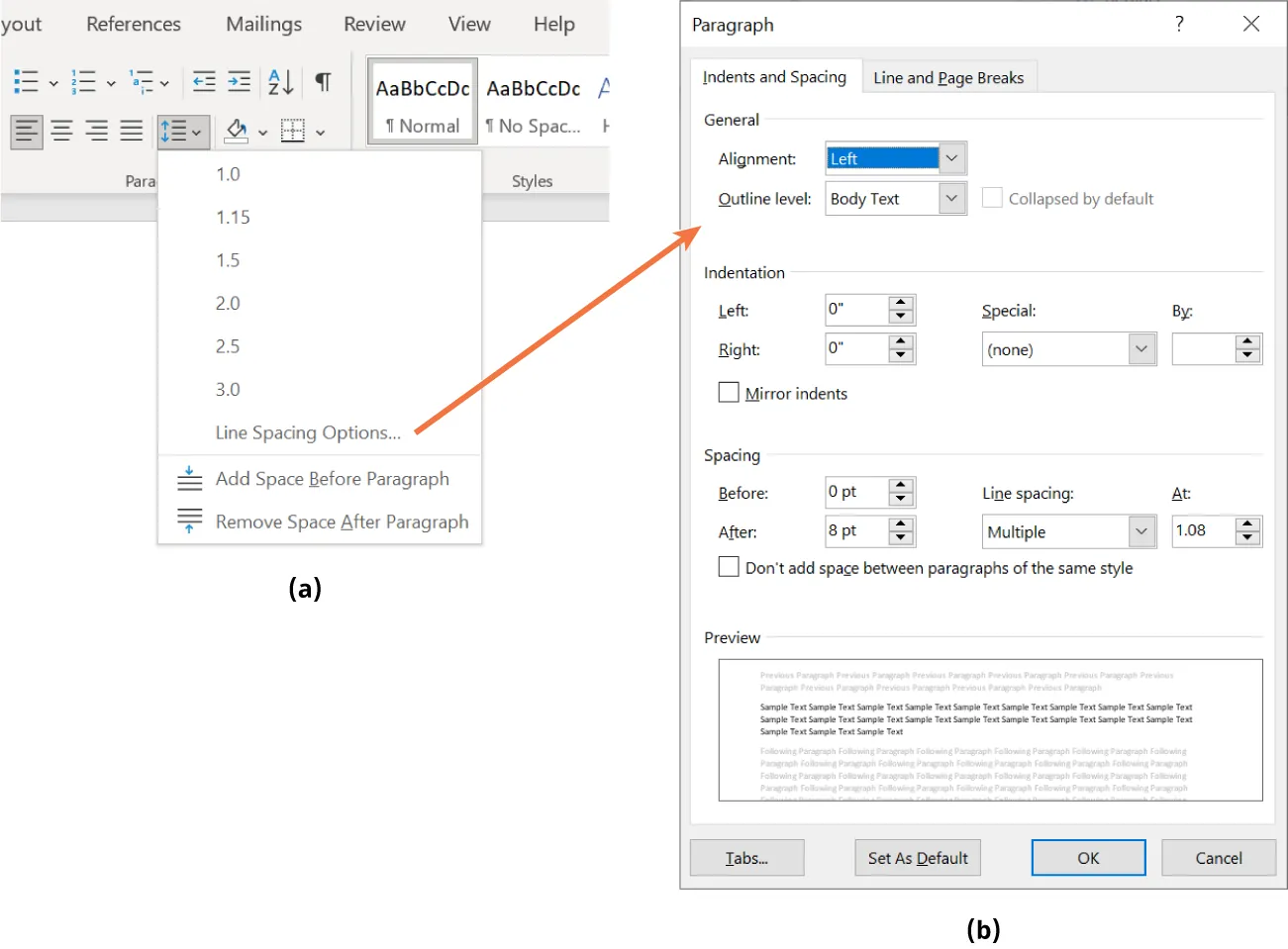Toggle Show/Hide paragraph marks
The image size is (1288, 949).
coord(322,81)
